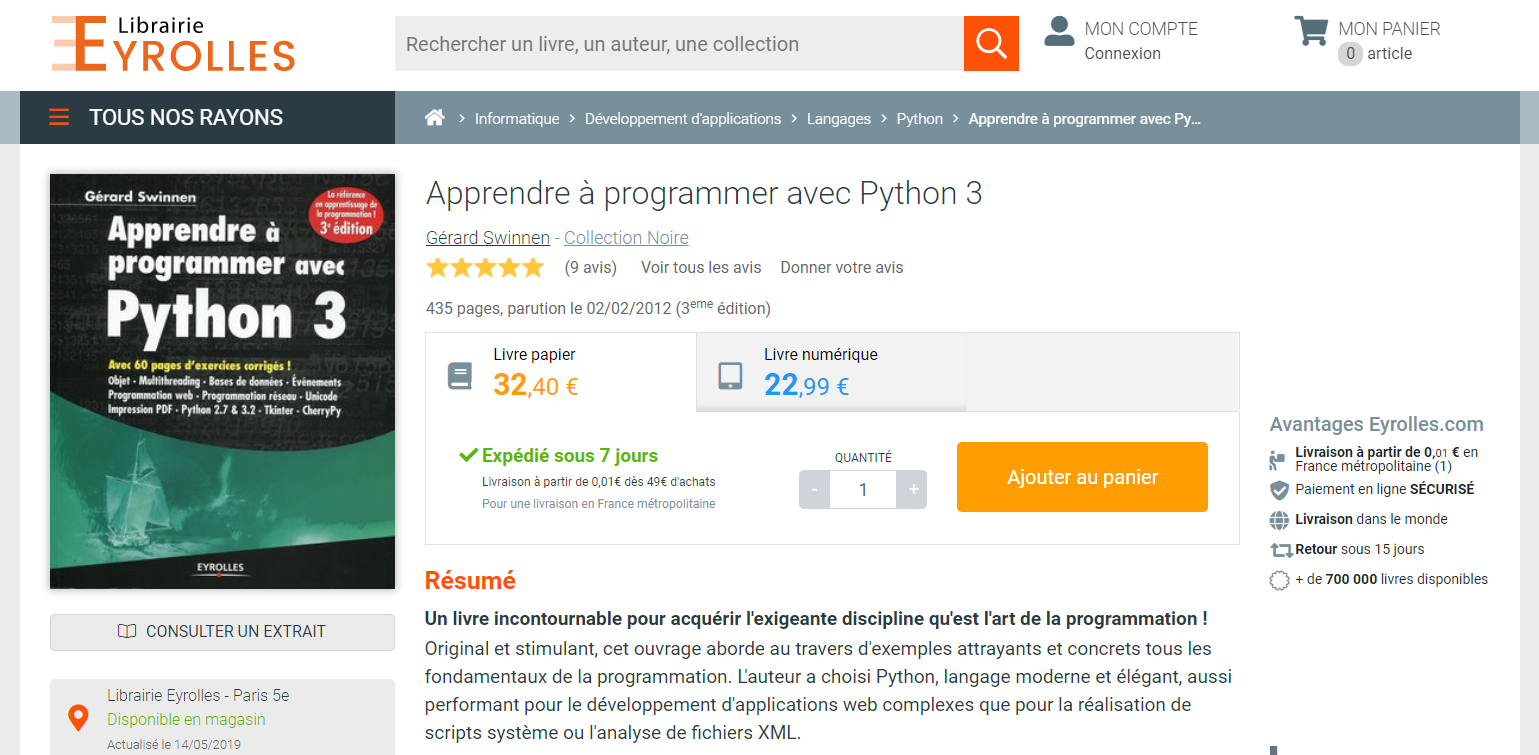Screen dimensions: 1539x755
Task: Open the Gérard Swinnen author link
Action: 487,237
